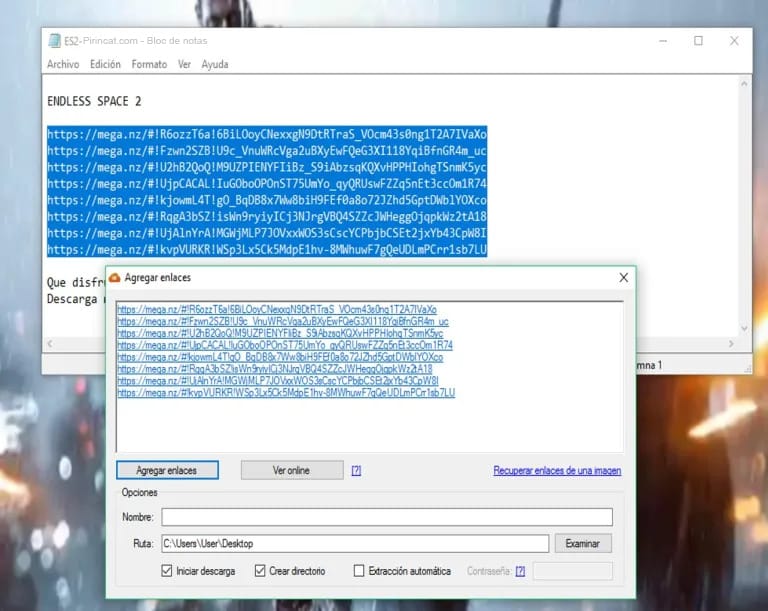Open the Formato menu in Bloc de notas

pyautogui.click(x=149, y=64)
